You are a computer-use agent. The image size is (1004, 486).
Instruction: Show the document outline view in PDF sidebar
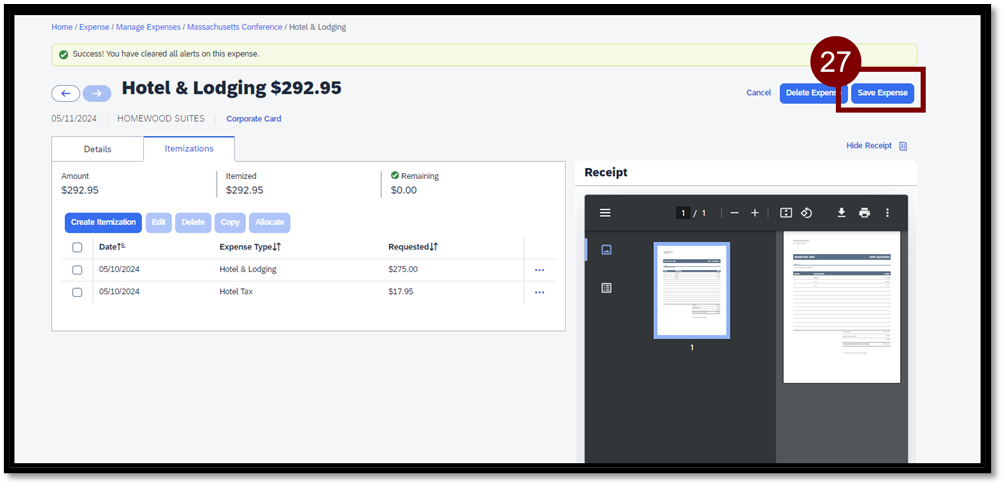coord(606,288)
